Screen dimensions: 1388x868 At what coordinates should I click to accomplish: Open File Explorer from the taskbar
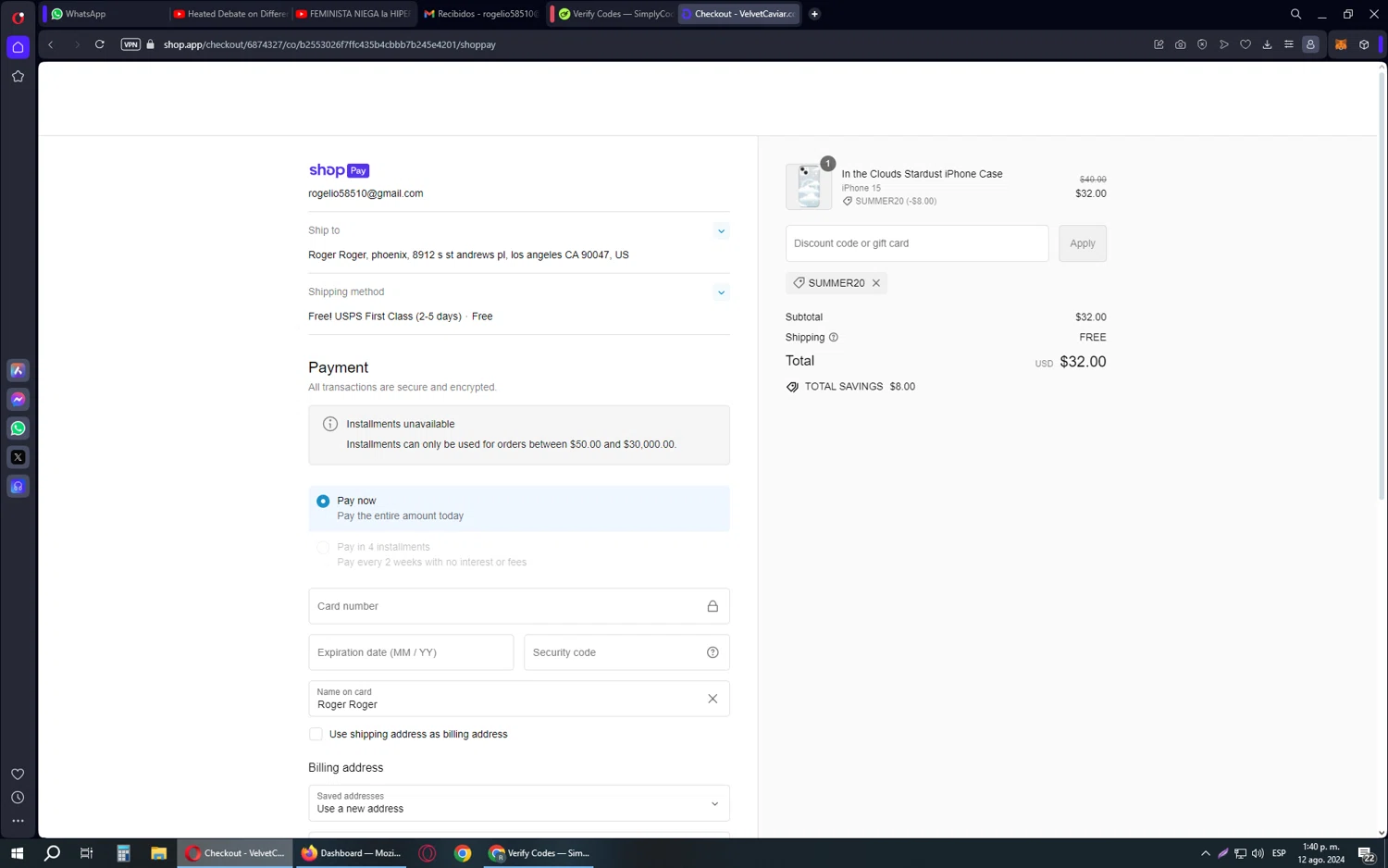[x=158, y=853]
